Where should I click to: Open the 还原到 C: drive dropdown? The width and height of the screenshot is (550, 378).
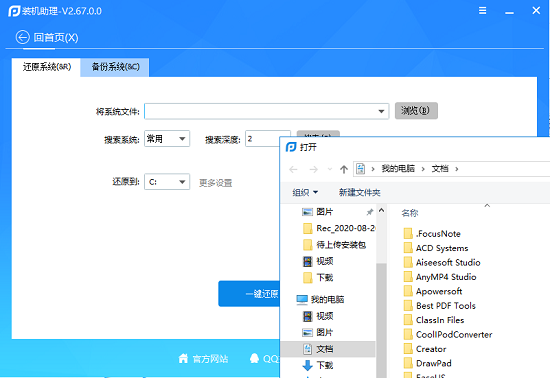[x=167, y=182]
